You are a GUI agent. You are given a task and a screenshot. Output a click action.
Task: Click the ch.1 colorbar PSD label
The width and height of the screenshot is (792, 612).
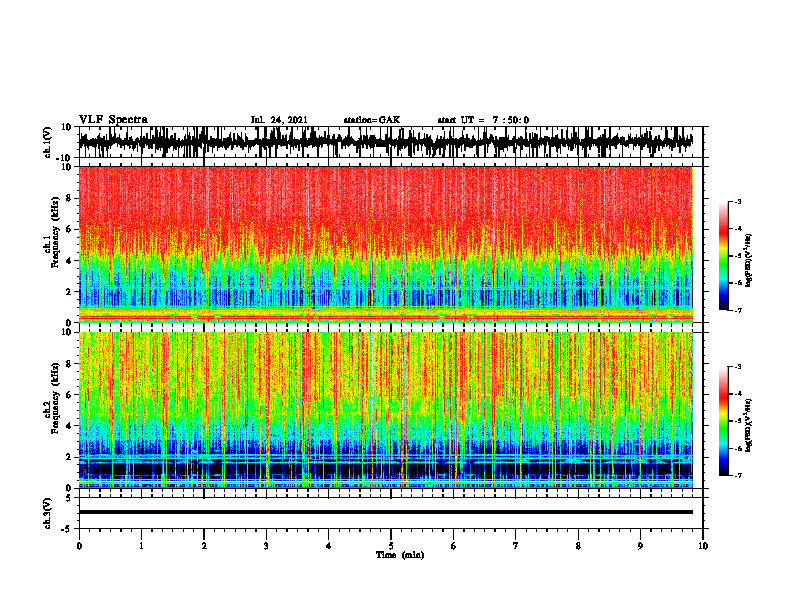[x=749, y=261]
